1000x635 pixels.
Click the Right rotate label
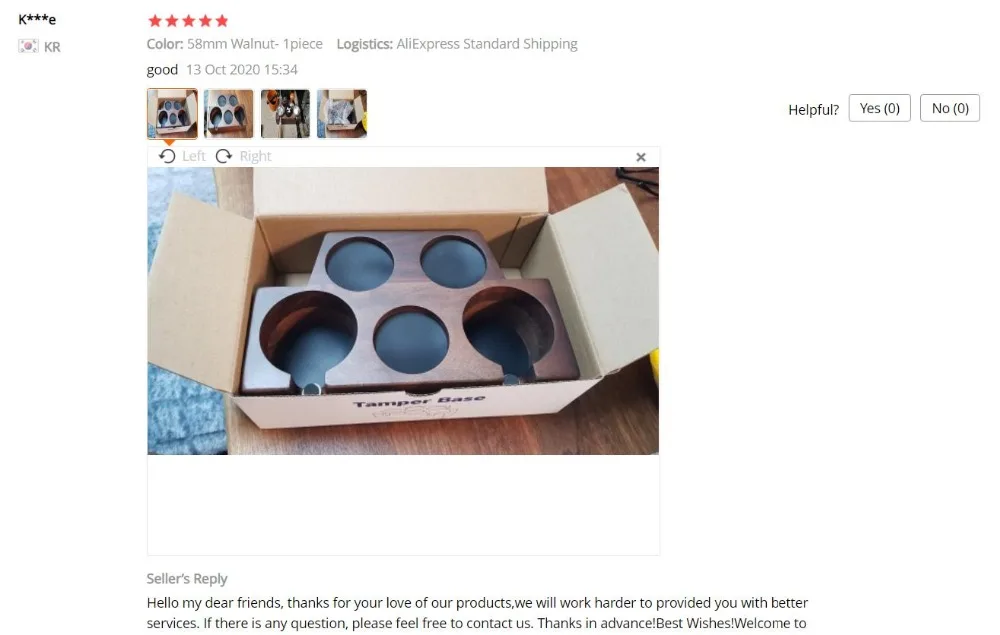click(255, 156)
